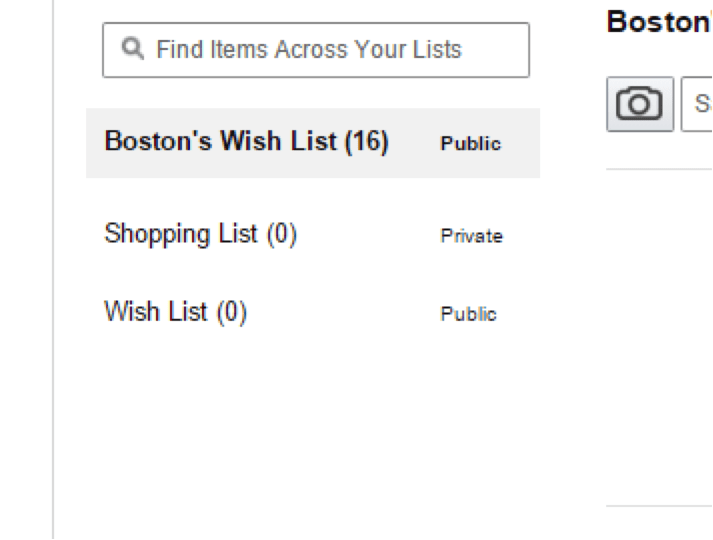Click the magnifying glass search icon
This screenshot has width=713, height=540.
pyautogui.click(x=133, y=49)
